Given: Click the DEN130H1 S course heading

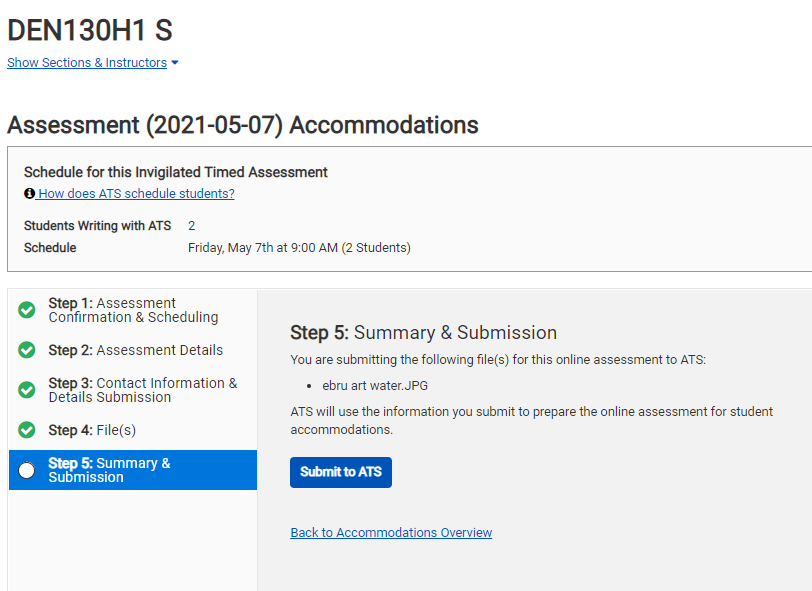Looking at the screenshot, I should [90, 30].
